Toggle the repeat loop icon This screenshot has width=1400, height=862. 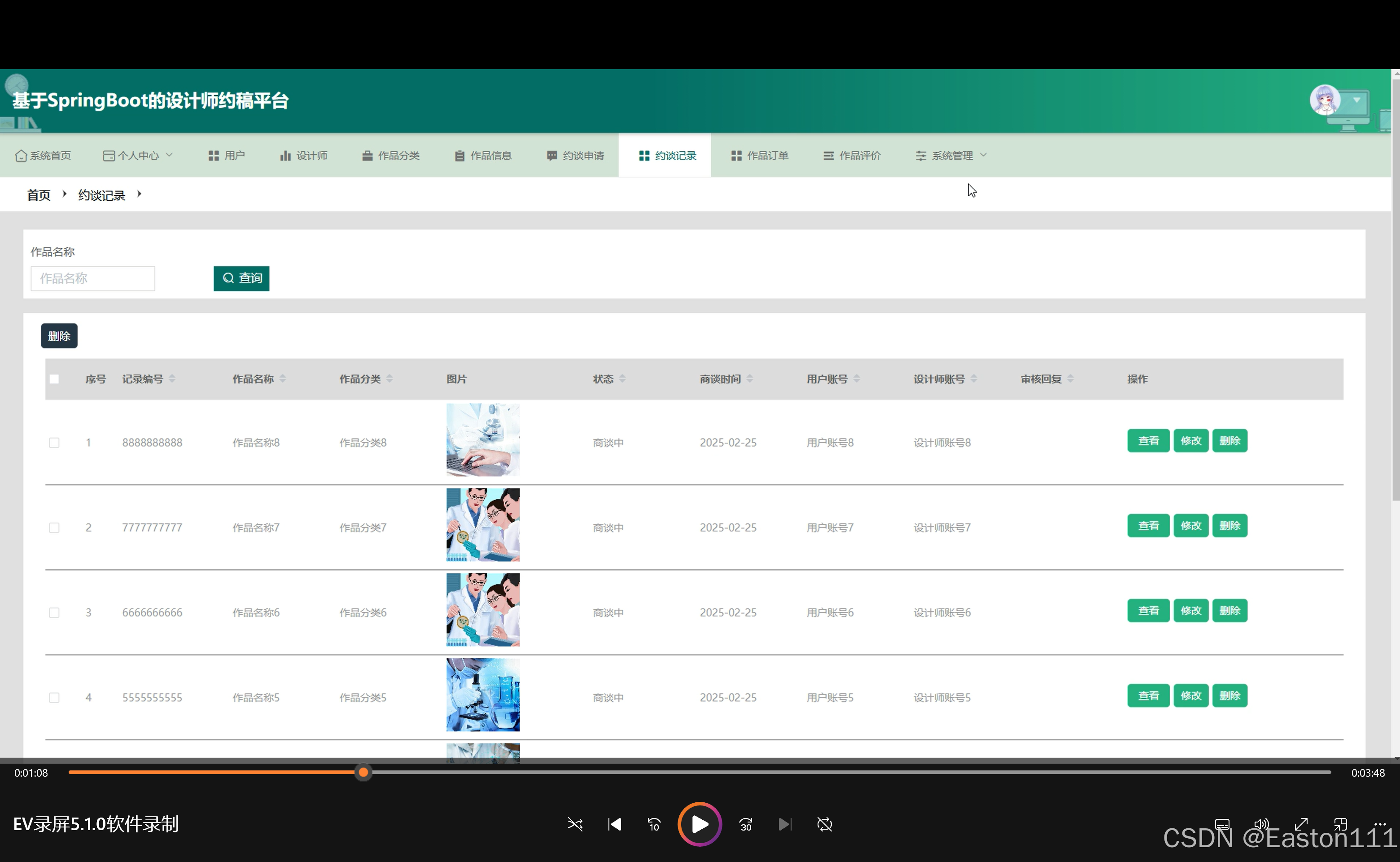tap(824, 824)
